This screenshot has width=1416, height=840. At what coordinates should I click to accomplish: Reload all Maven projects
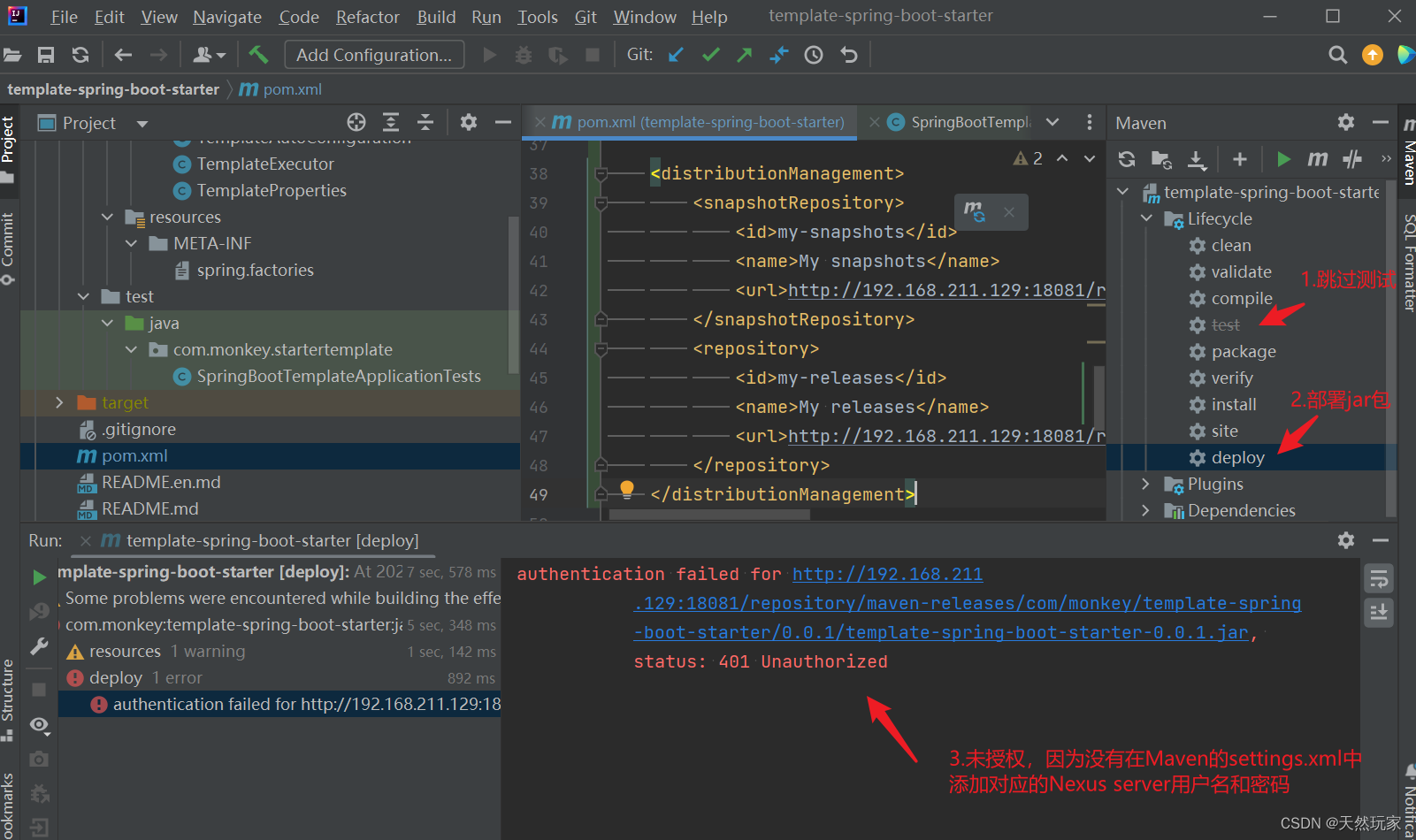pyautogui.click(x=1127, y=159)
